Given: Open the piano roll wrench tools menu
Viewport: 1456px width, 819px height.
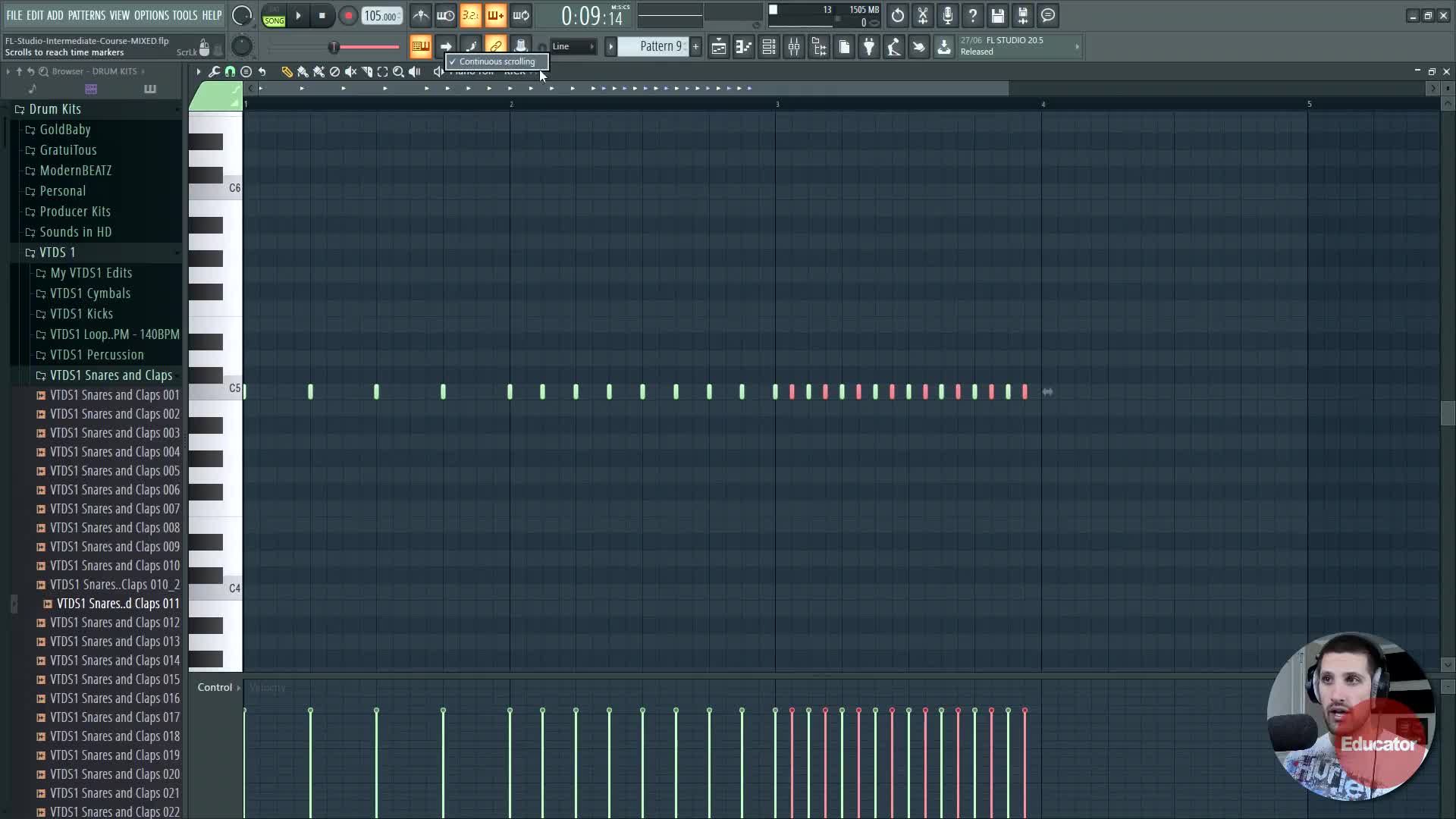Looking at the screenshot, I should pos(214,71).
